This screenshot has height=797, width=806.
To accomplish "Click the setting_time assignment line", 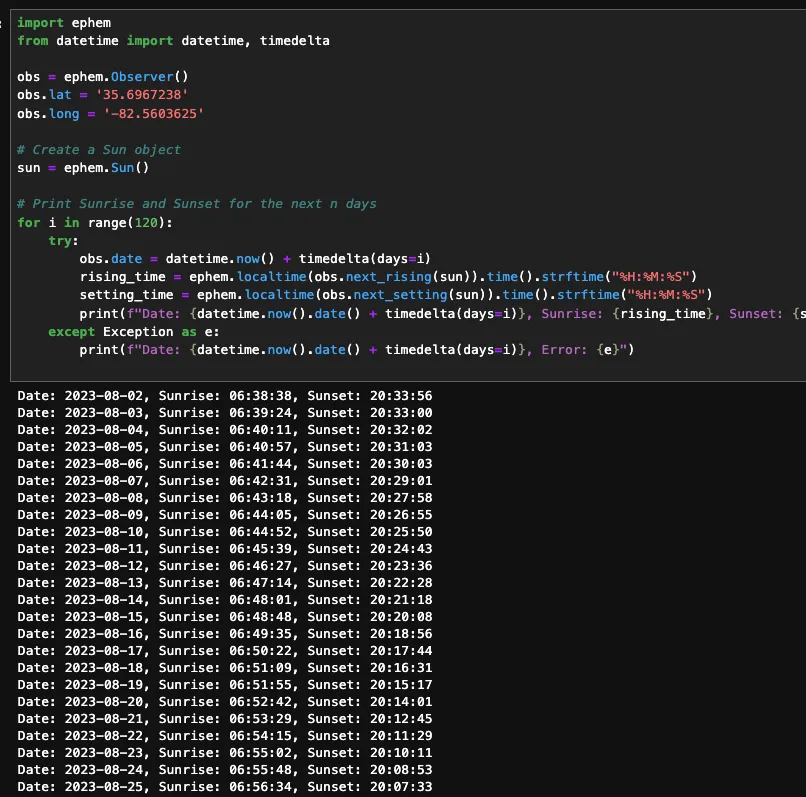I will point(395,294).
